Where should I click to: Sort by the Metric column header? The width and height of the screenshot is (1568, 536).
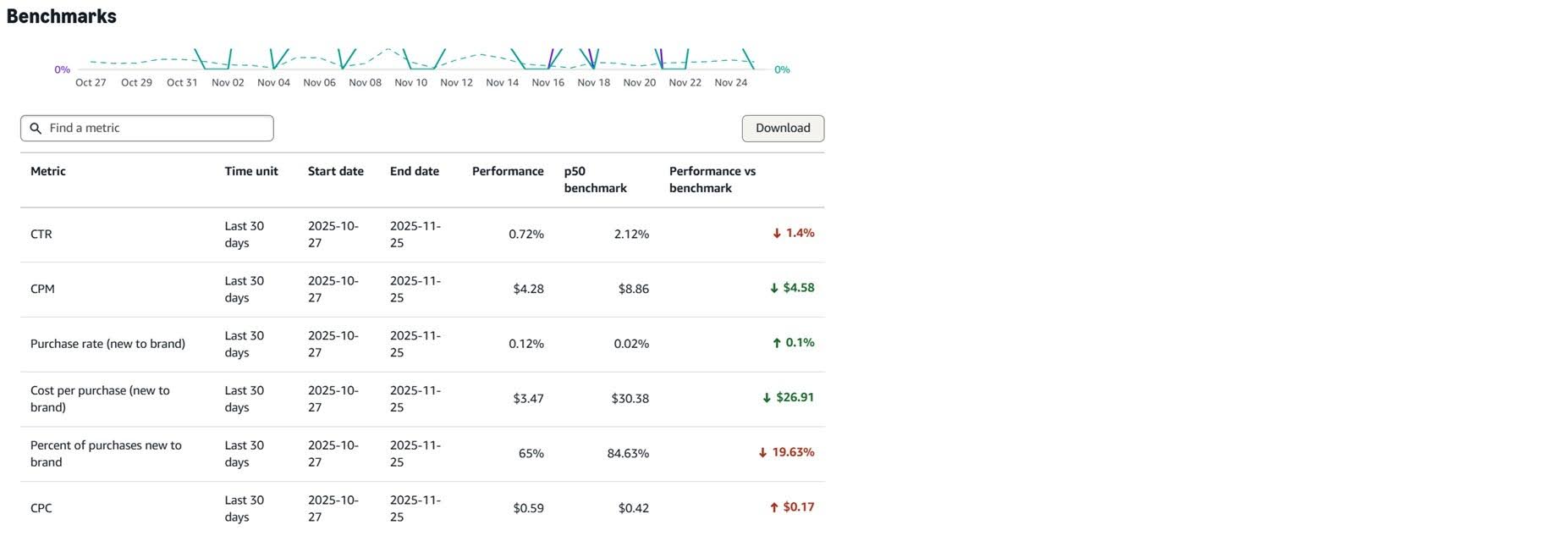point(48,171)
